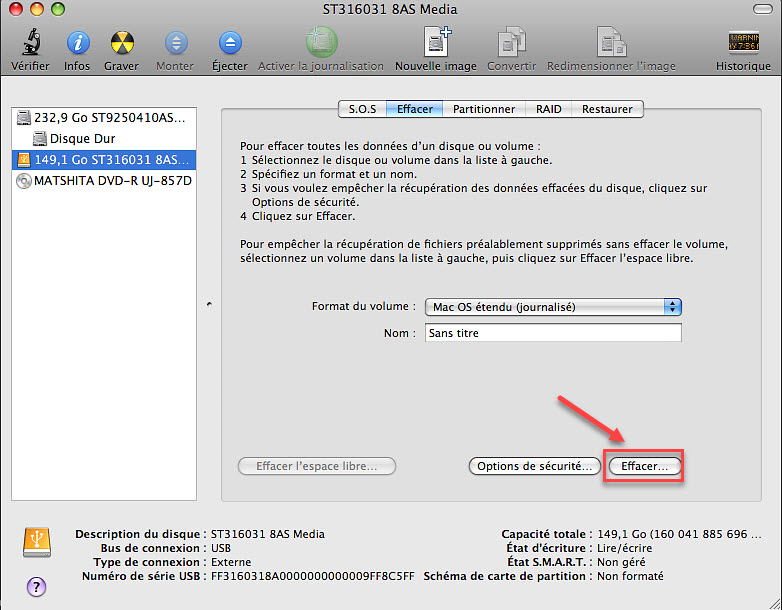782x610 pixels.
Task: Click the Monter toolbar icon
Action: tap(175, 45)
